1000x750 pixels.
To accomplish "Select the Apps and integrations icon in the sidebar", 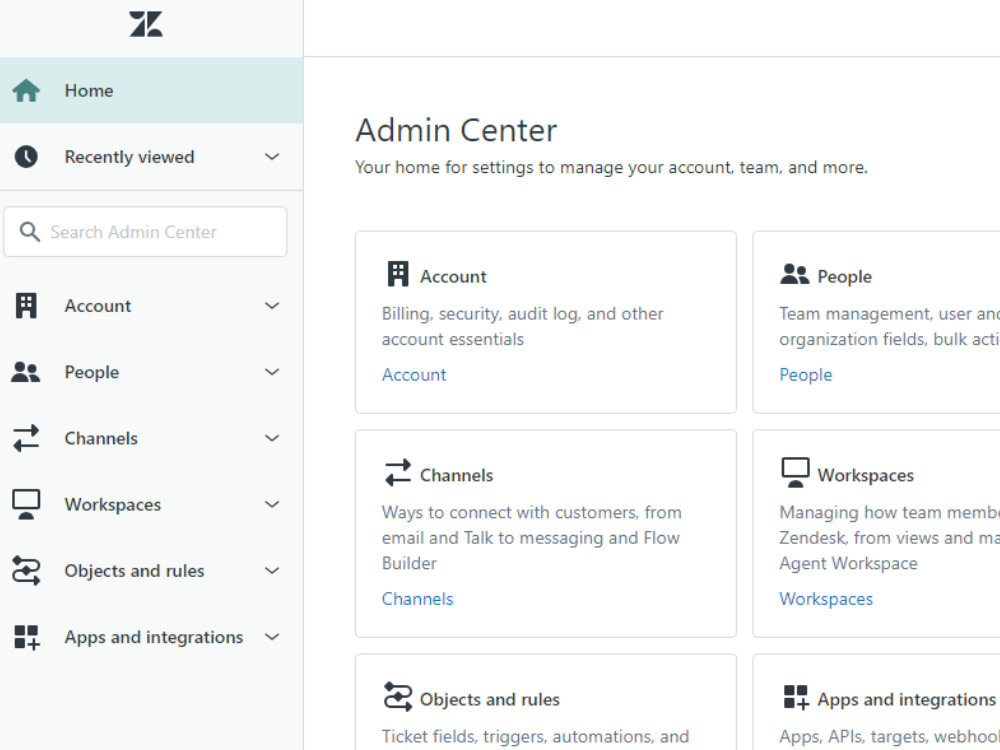I will pos(25,637).
